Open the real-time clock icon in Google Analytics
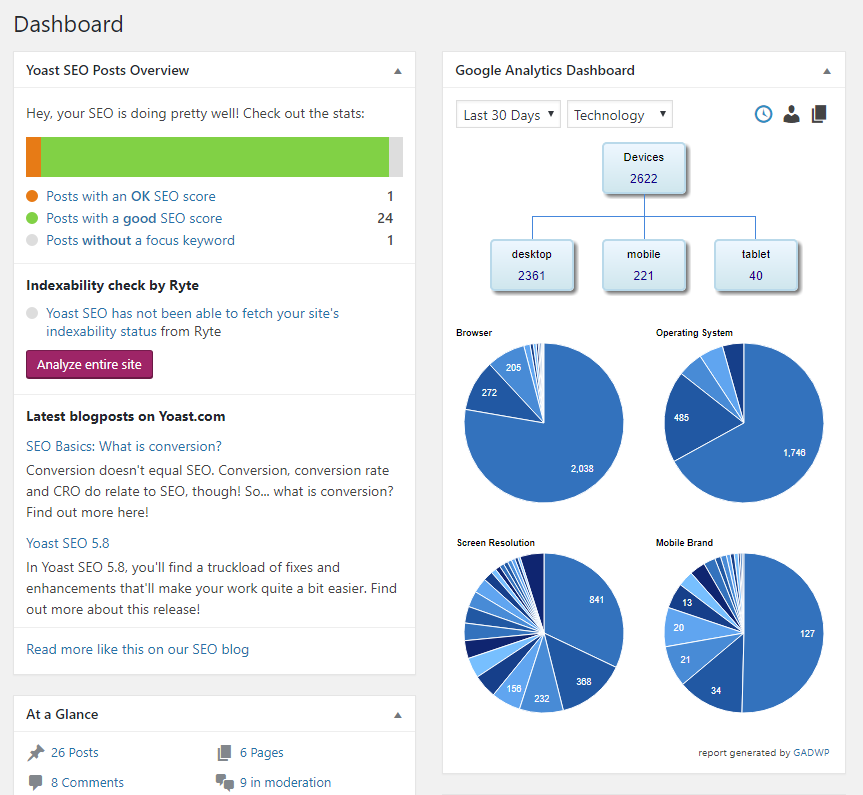The image size is (863, 795). 763,114
